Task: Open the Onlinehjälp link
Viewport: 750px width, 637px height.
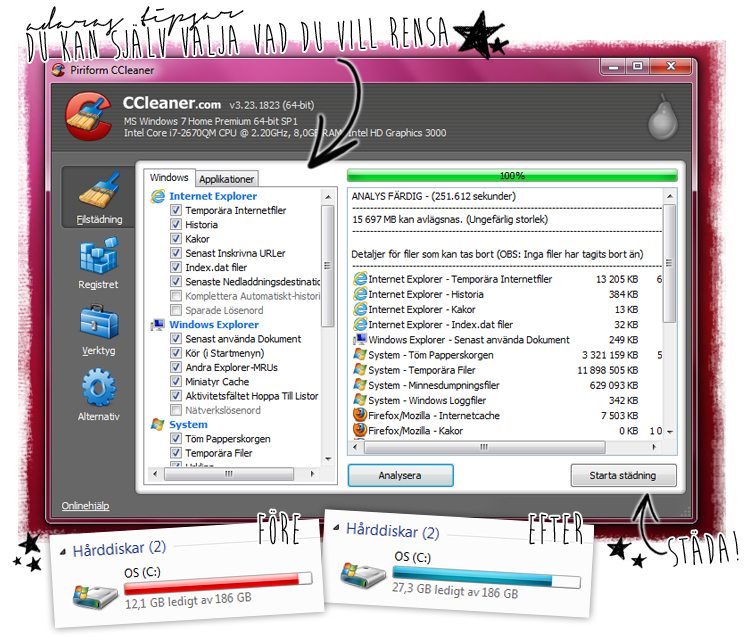Action: [85, 506]
